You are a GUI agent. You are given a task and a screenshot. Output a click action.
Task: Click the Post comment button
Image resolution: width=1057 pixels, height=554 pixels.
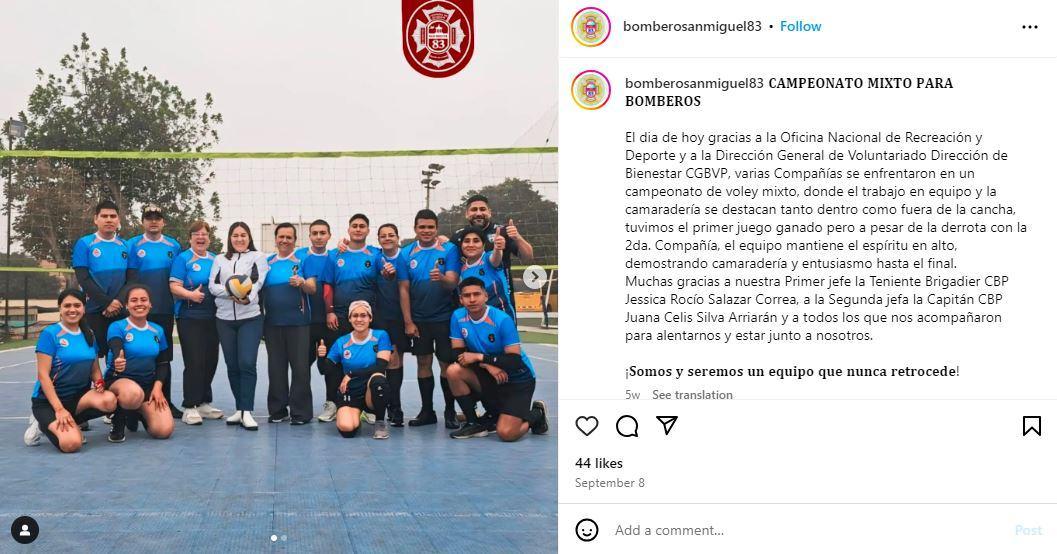(x=1028, y=530)
